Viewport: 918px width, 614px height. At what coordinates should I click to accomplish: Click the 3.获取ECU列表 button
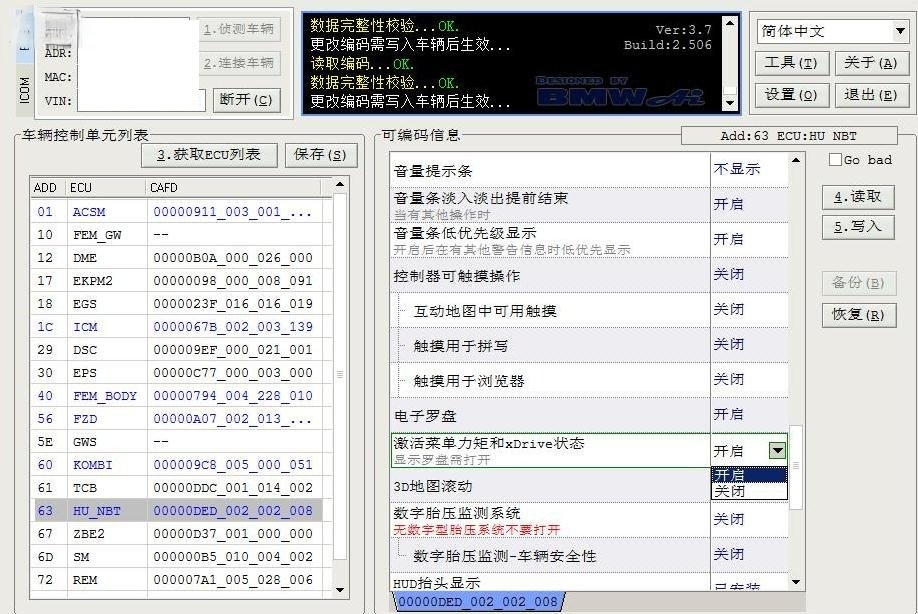[x=208, y=154]
